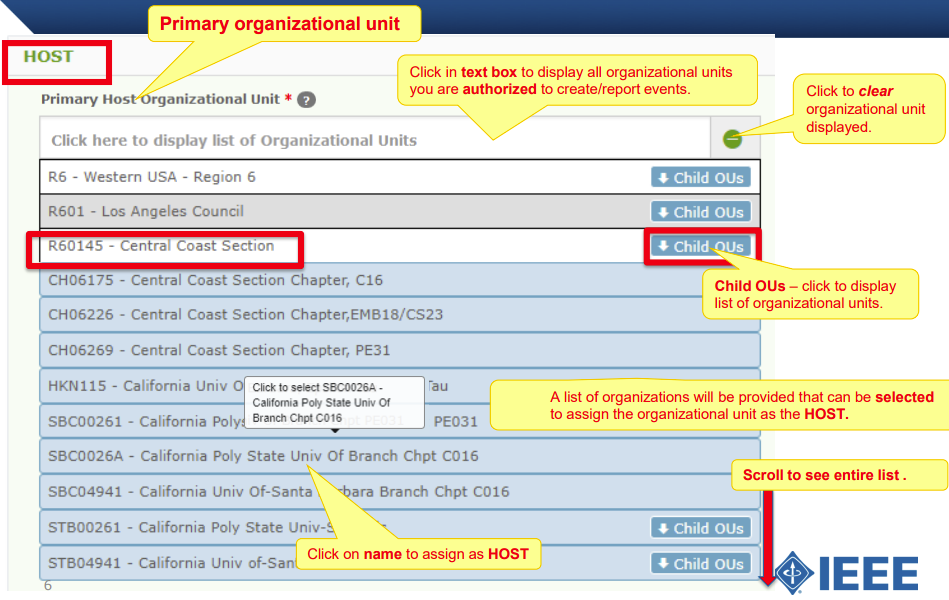Select HKN115 California Univ row

[150, 386]
